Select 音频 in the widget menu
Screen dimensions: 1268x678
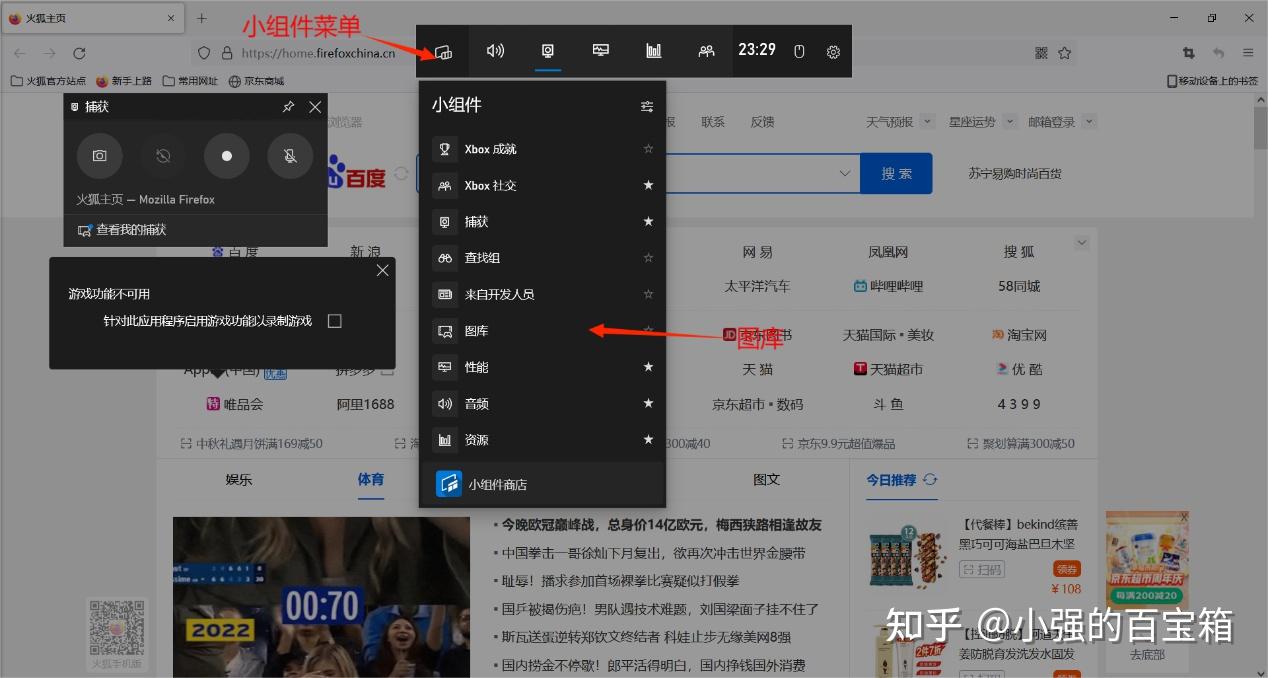point(542,404)
